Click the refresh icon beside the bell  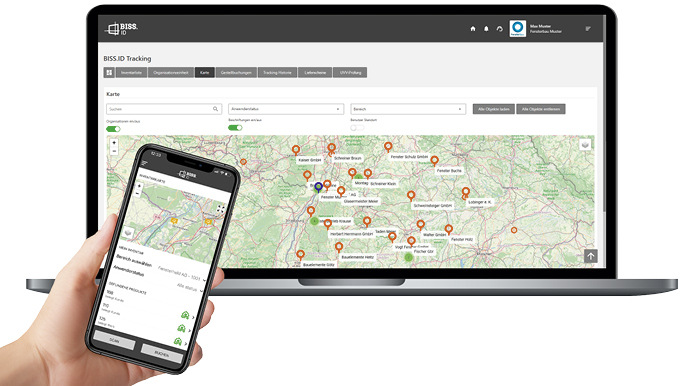click(x=499, y=29)
